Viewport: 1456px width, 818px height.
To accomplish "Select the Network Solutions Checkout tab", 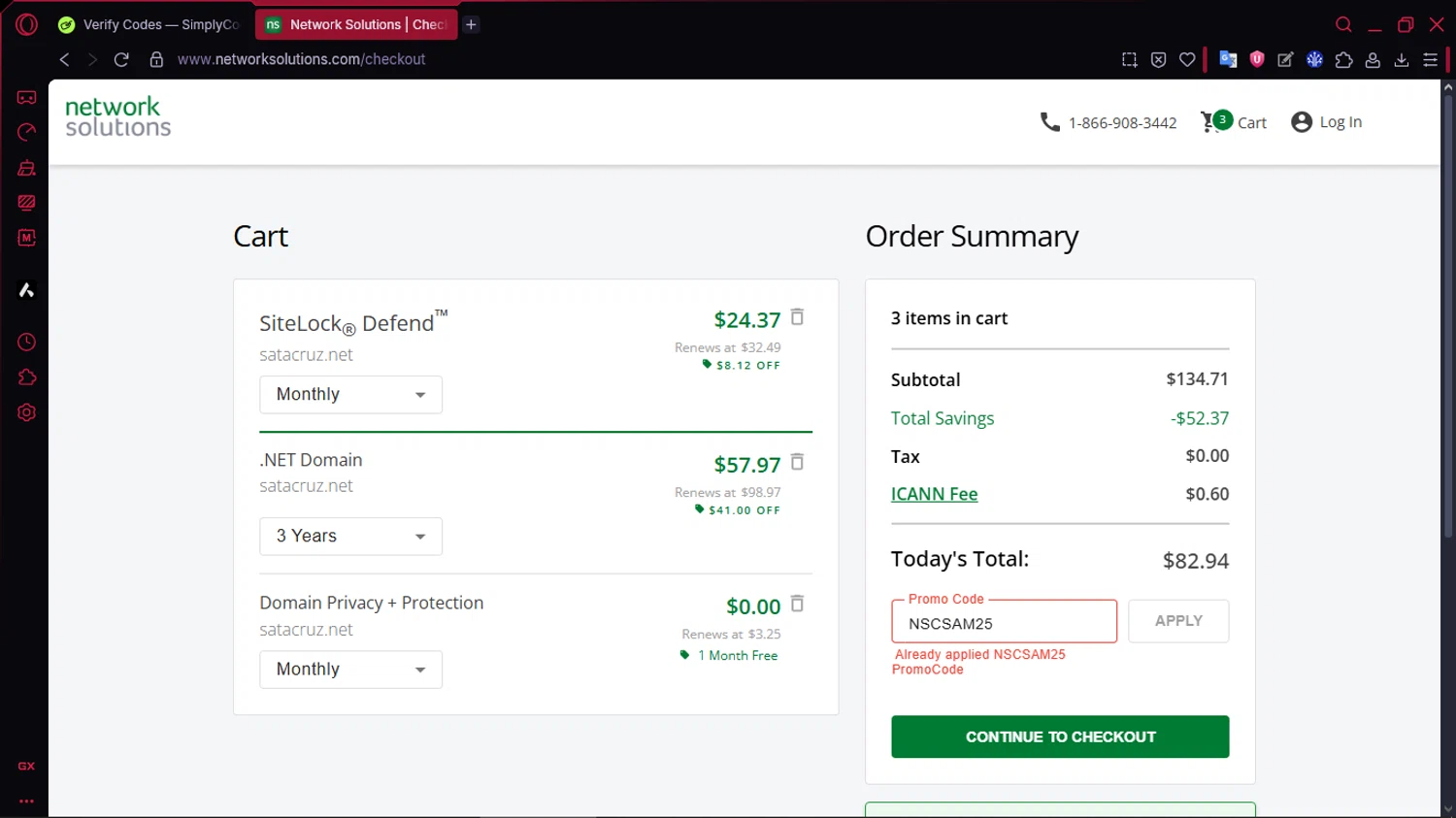I will [x=355, y=24].
